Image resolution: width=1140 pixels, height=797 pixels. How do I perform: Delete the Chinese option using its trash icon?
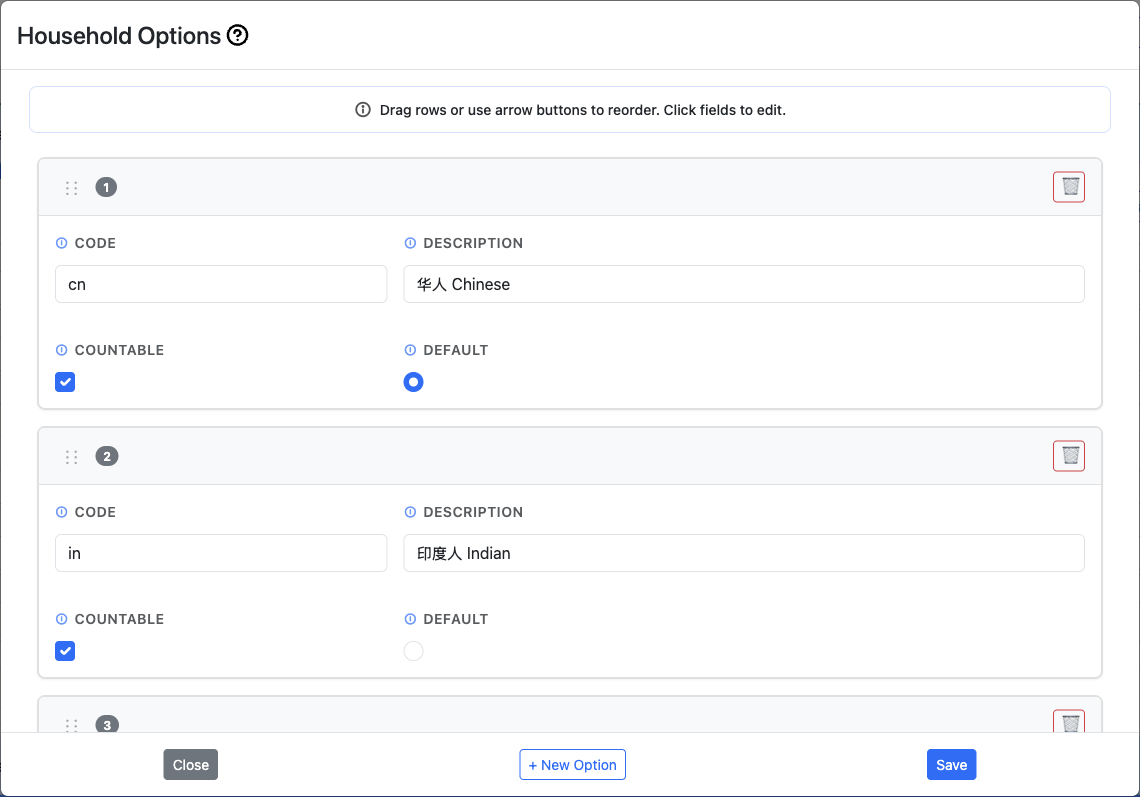click(1068, 187)
